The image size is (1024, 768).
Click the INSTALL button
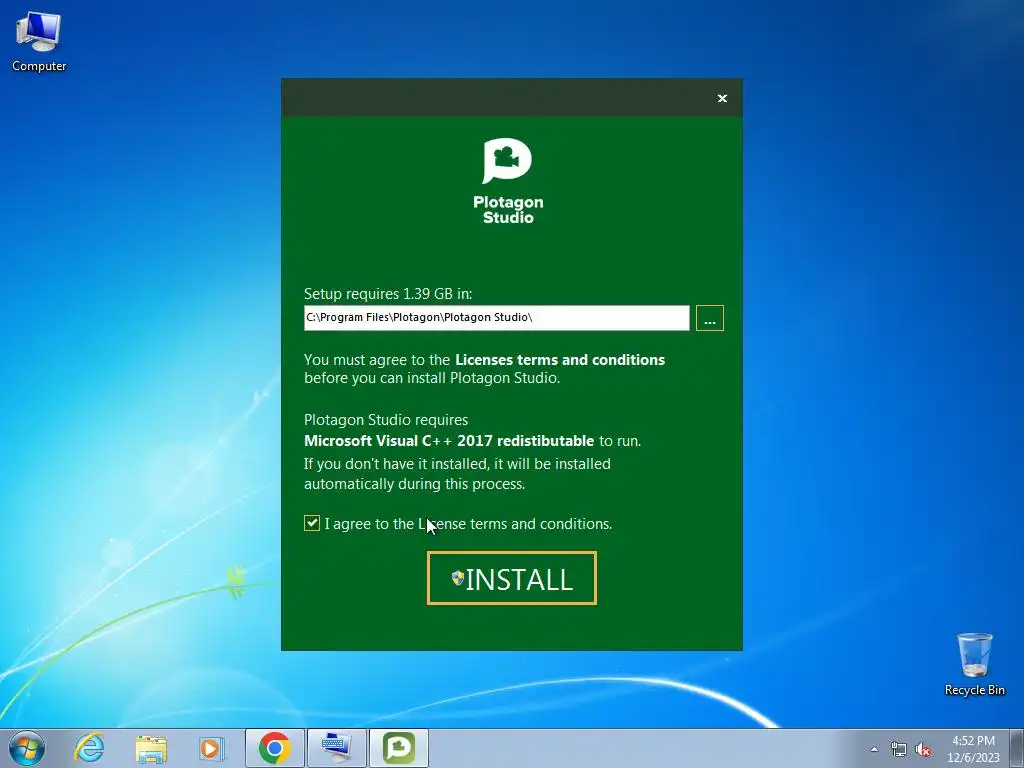pos(511,578)
